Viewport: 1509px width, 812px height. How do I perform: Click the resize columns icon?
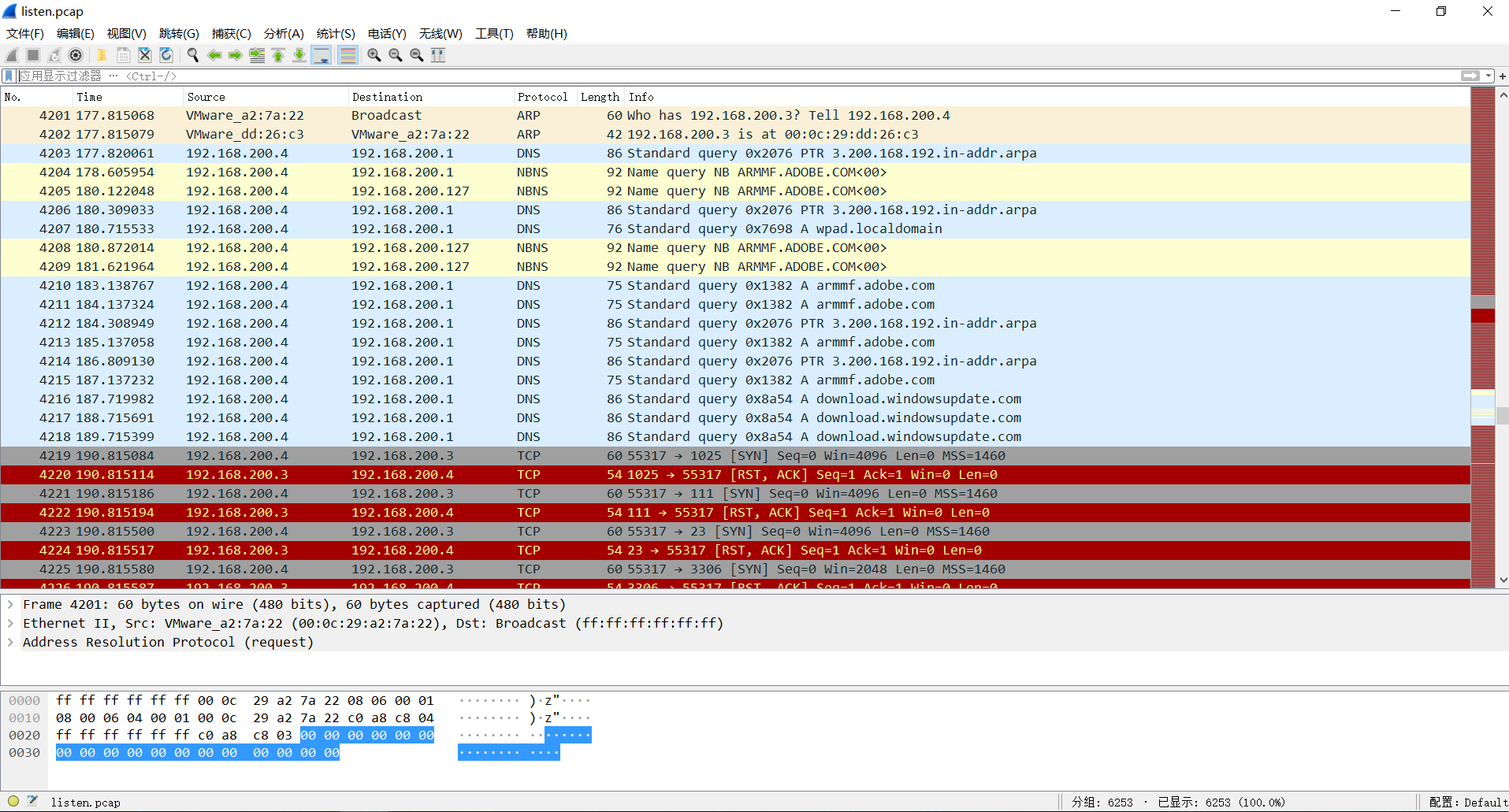[x=438, y=55]
